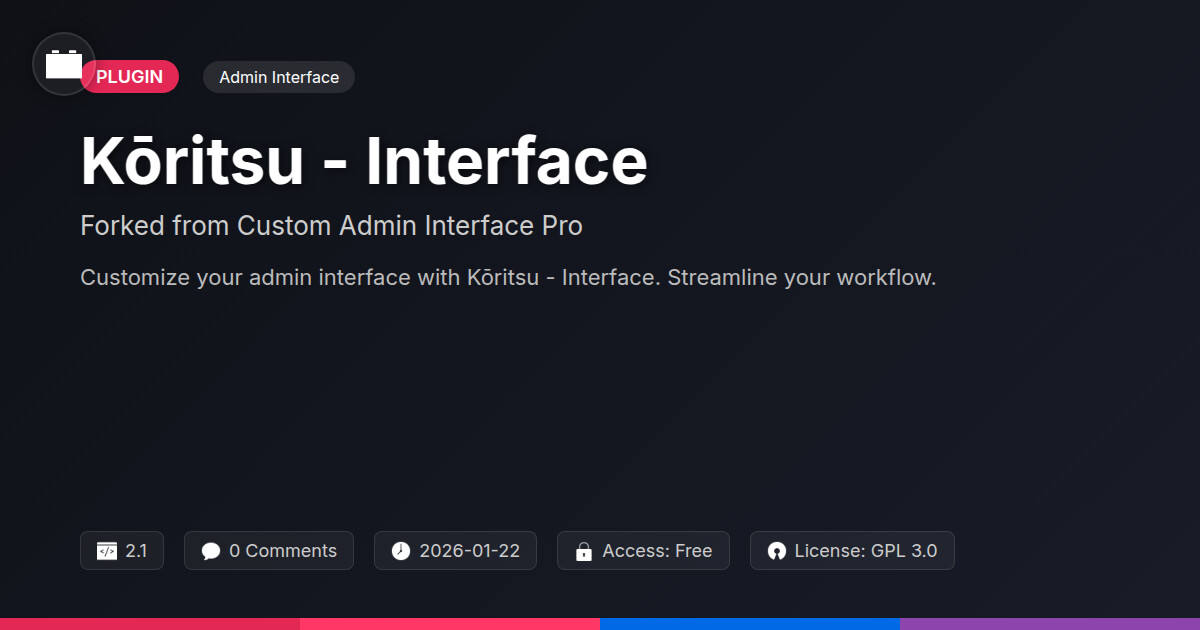
Task: Select the 2026-01-22 date text
Action: tap(469, 551)
